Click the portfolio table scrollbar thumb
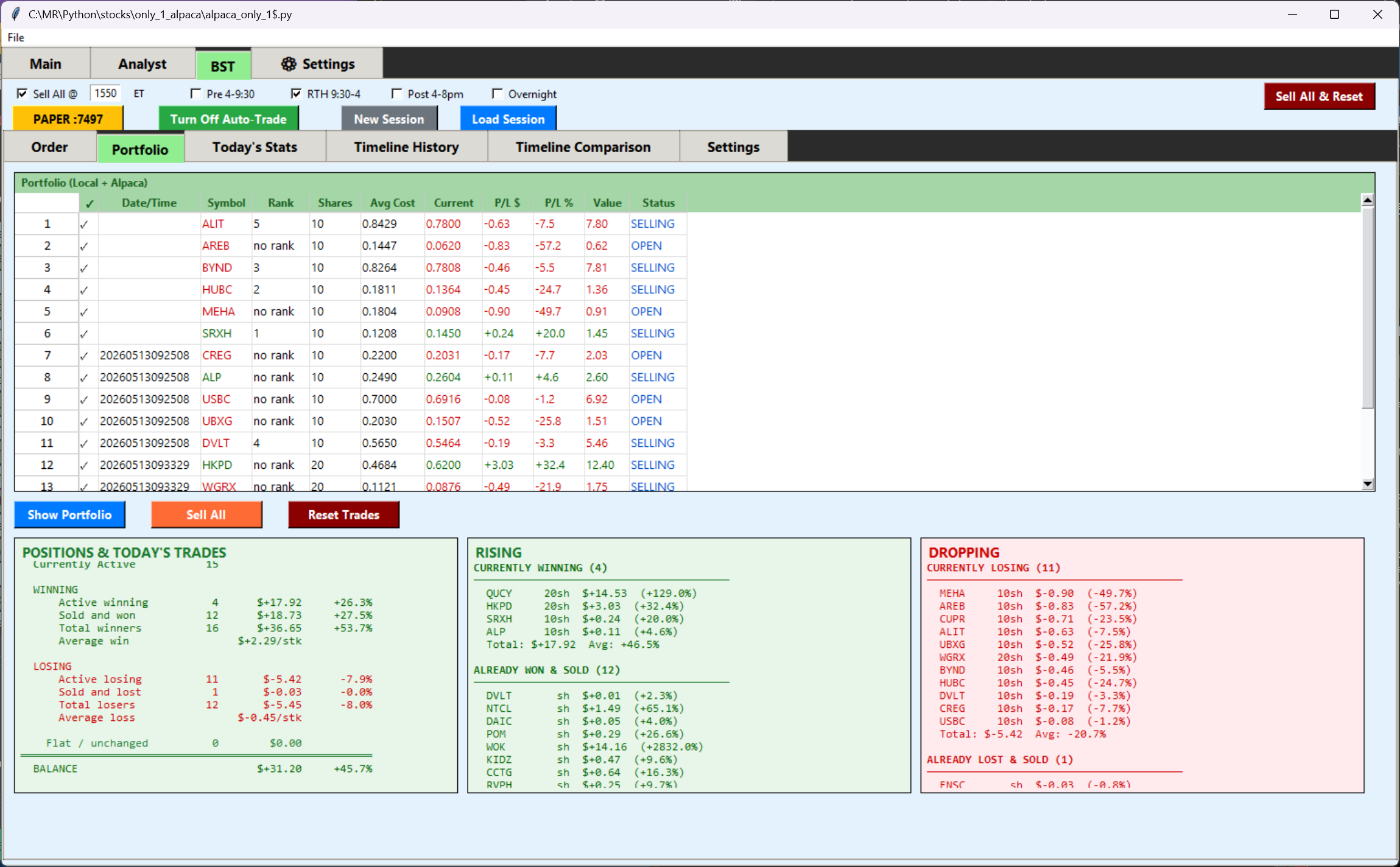The width and height of the screenshot is (1400, 867). (1367, 307)
